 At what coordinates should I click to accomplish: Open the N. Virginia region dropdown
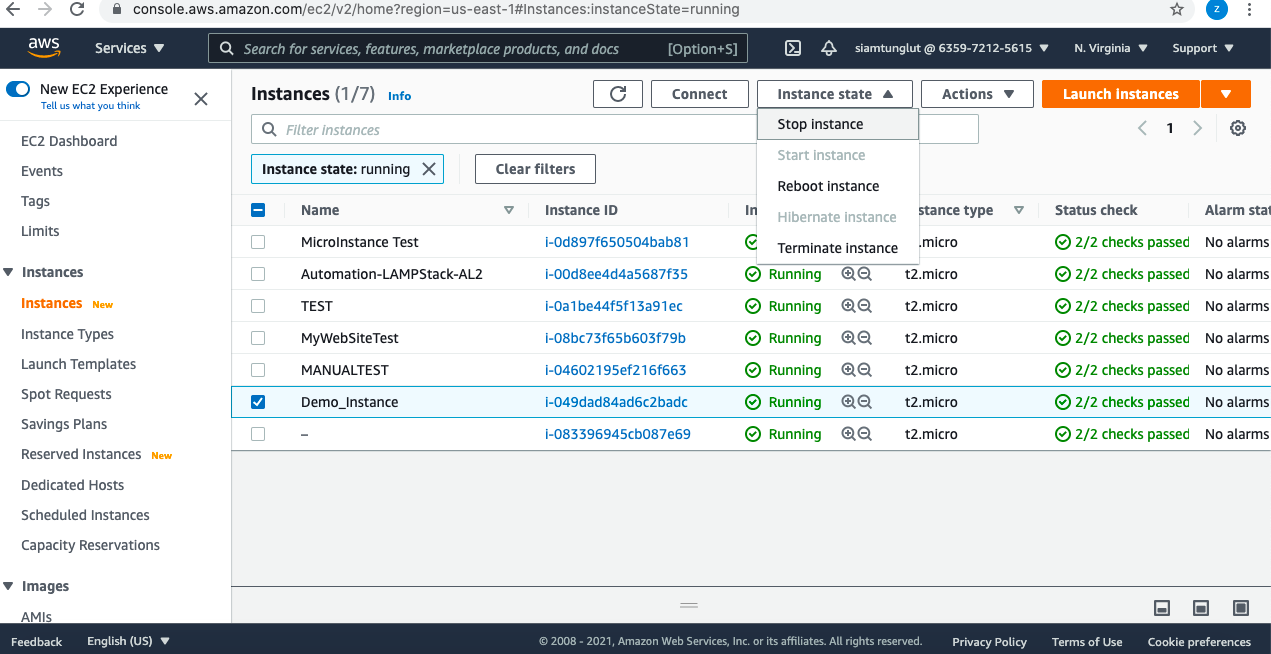coord(1111,48)
